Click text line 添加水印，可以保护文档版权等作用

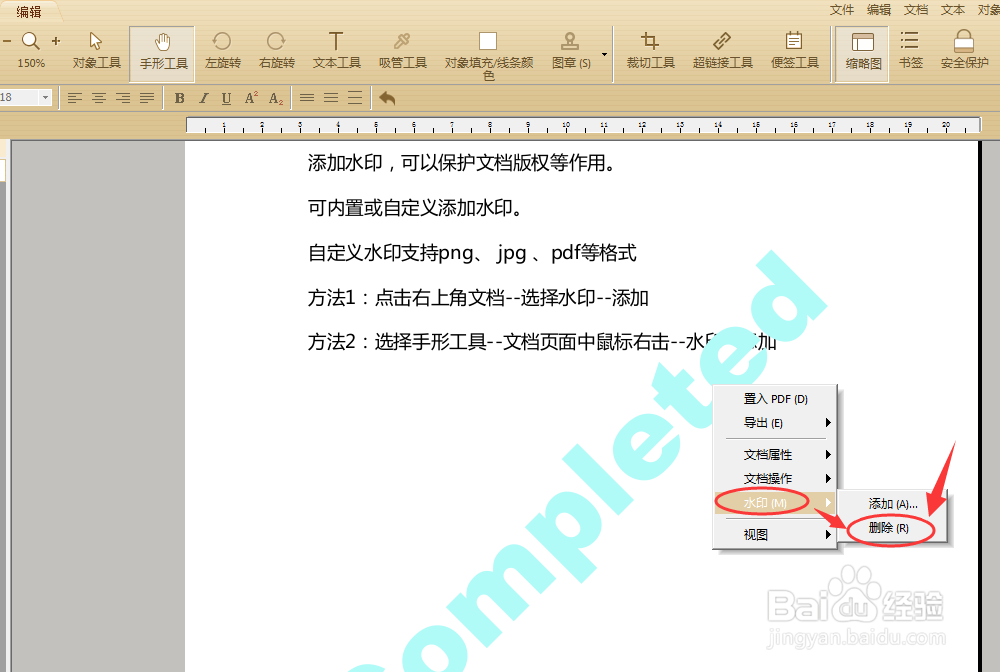[462, 163]
